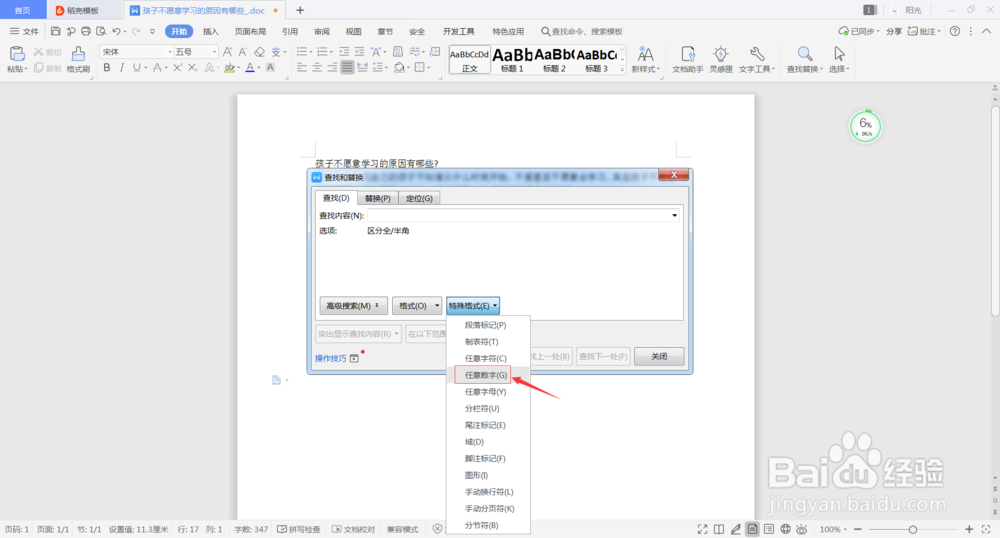Viewport: 1000px width, 538px height.
Task: Open the Inspiration Circle (灵感圈) lightbulb
Action: 721,59
